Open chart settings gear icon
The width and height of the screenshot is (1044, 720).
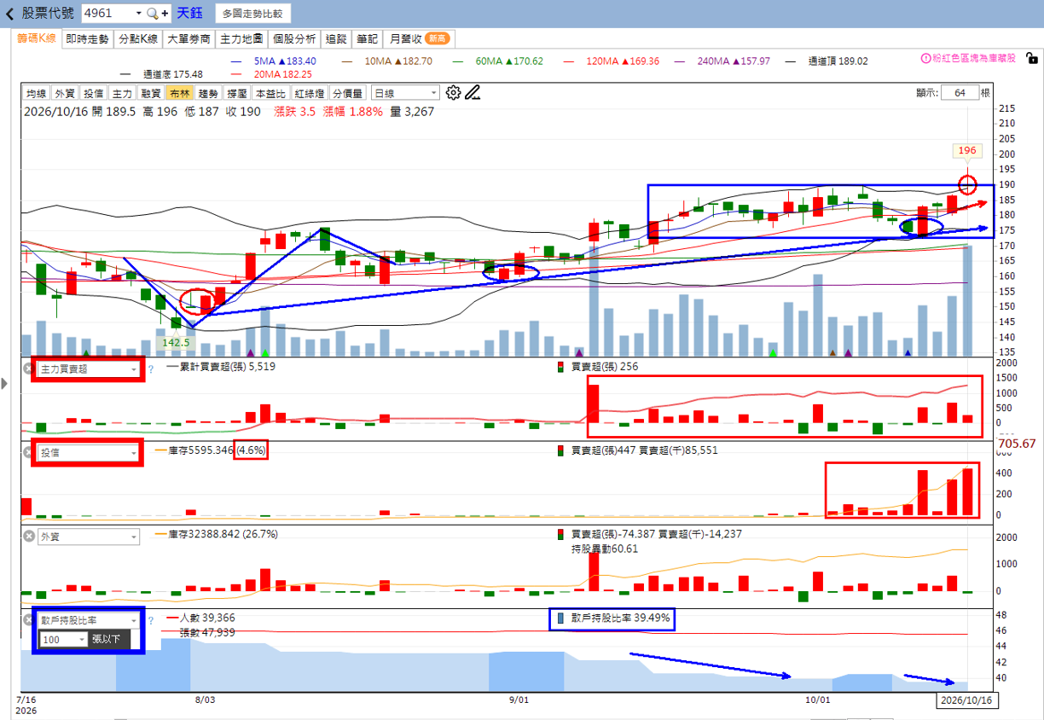453,93
